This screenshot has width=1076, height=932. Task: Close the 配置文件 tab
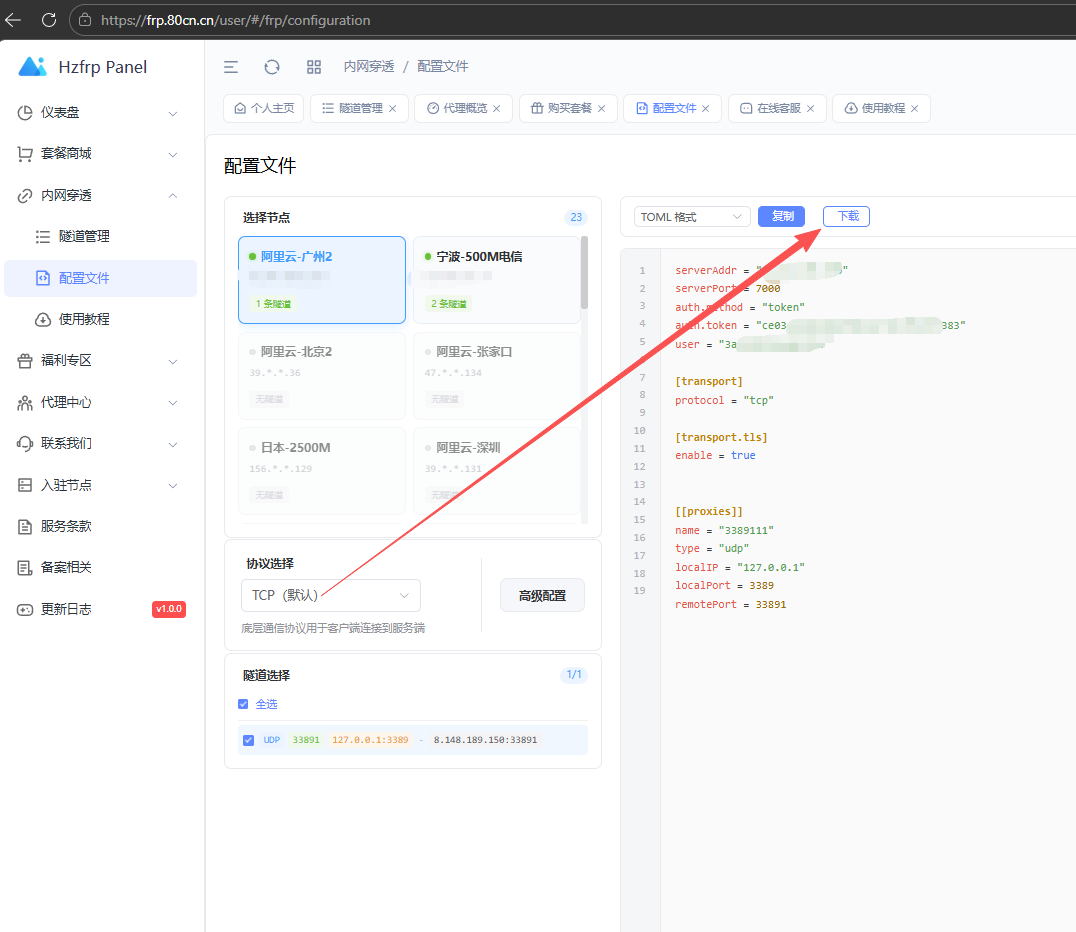pos(705,108)
